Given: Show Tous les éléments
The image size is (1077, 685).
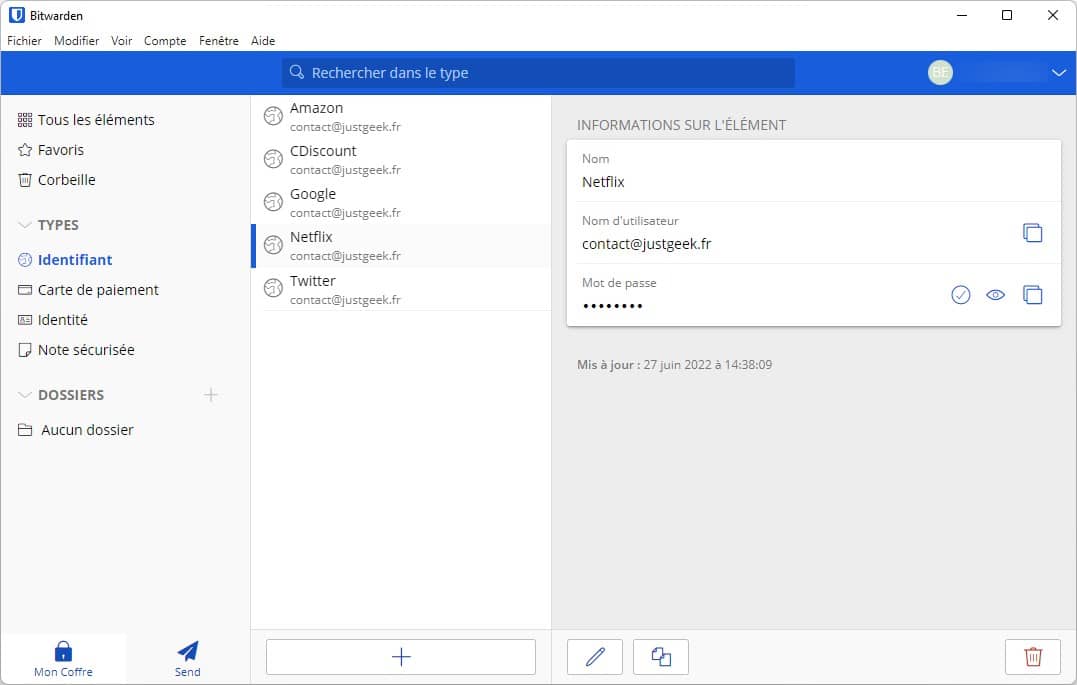Looking at the screenshot, I should 86,120.
